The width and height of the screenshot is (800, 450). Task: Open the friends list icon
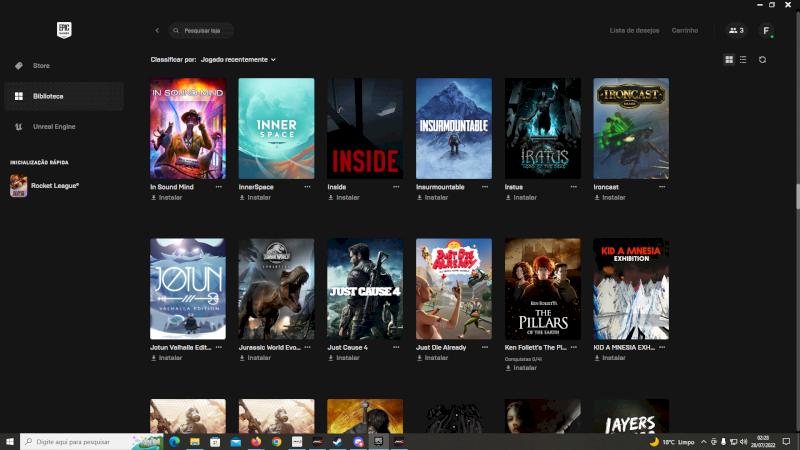736,31
